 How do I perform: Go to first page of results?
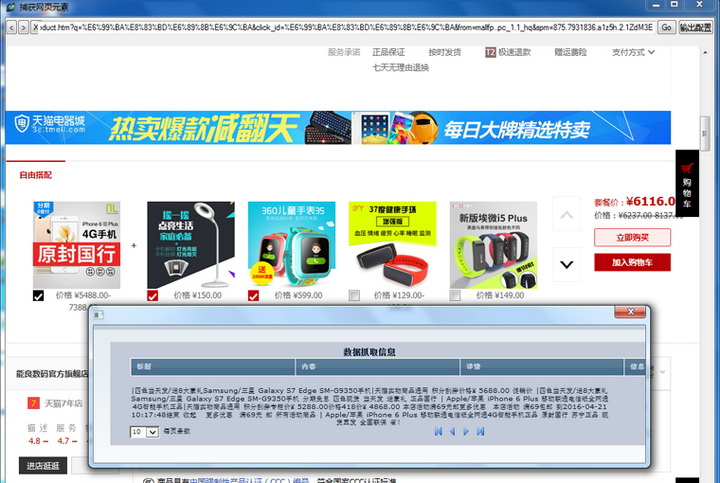(x=438, y=432)
